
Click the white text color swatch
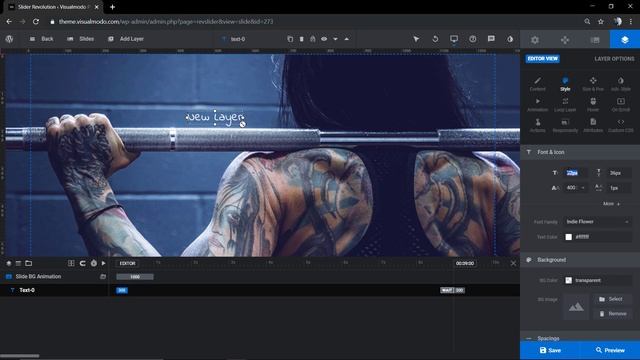569,237
